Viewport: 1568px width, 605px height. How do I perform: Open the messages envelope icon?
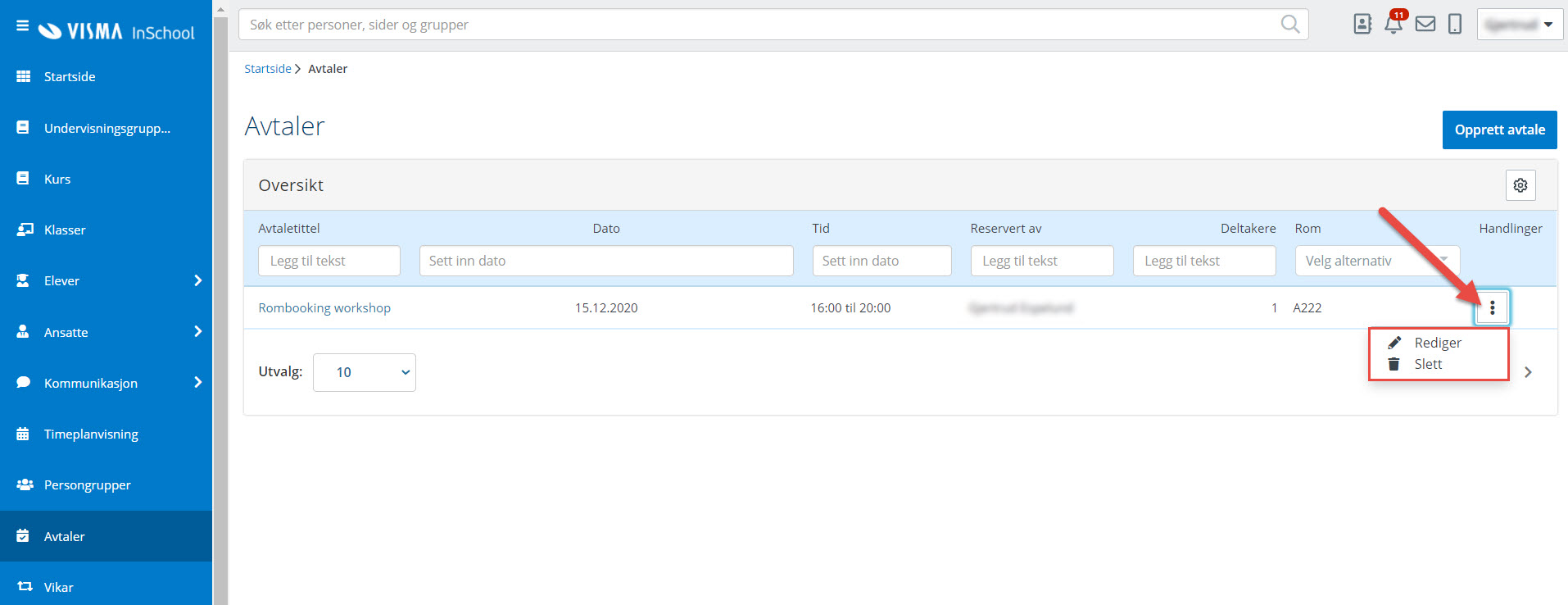(x=1425, y=24)
